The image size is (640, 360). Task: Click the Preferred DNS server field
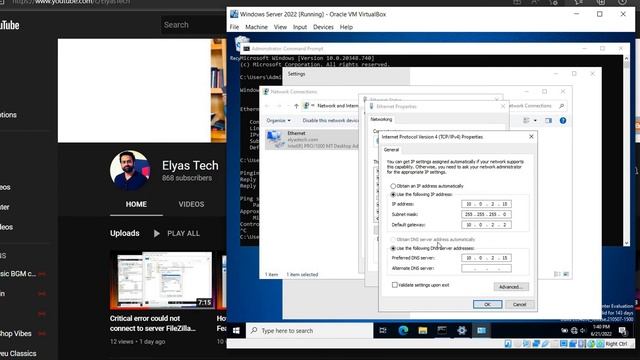486,258
